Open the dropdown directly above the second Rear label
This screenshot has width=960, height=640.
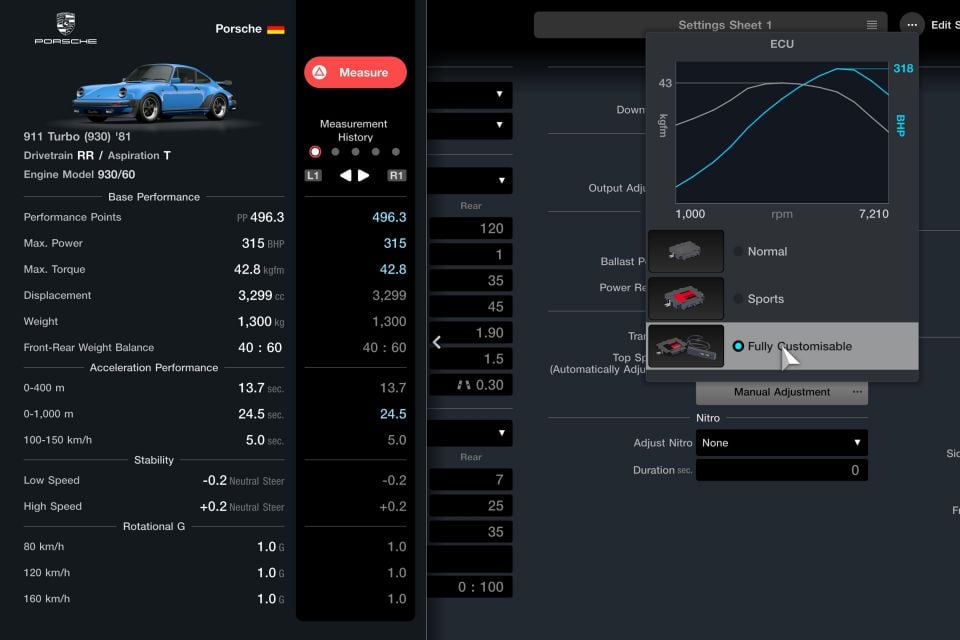(470, 433)
